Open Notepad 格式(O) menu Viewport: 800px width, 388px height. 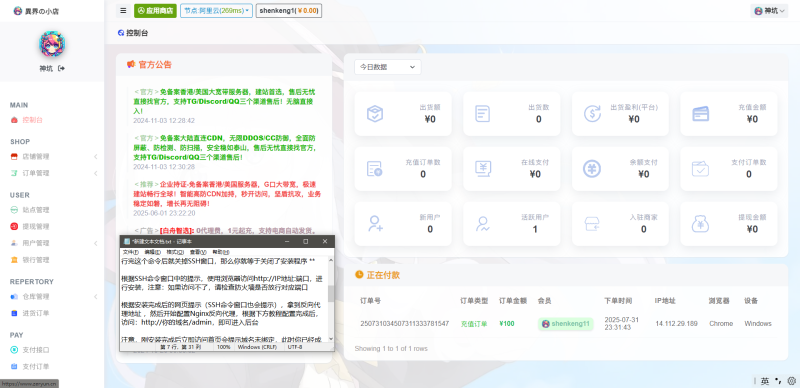[175, 252]
